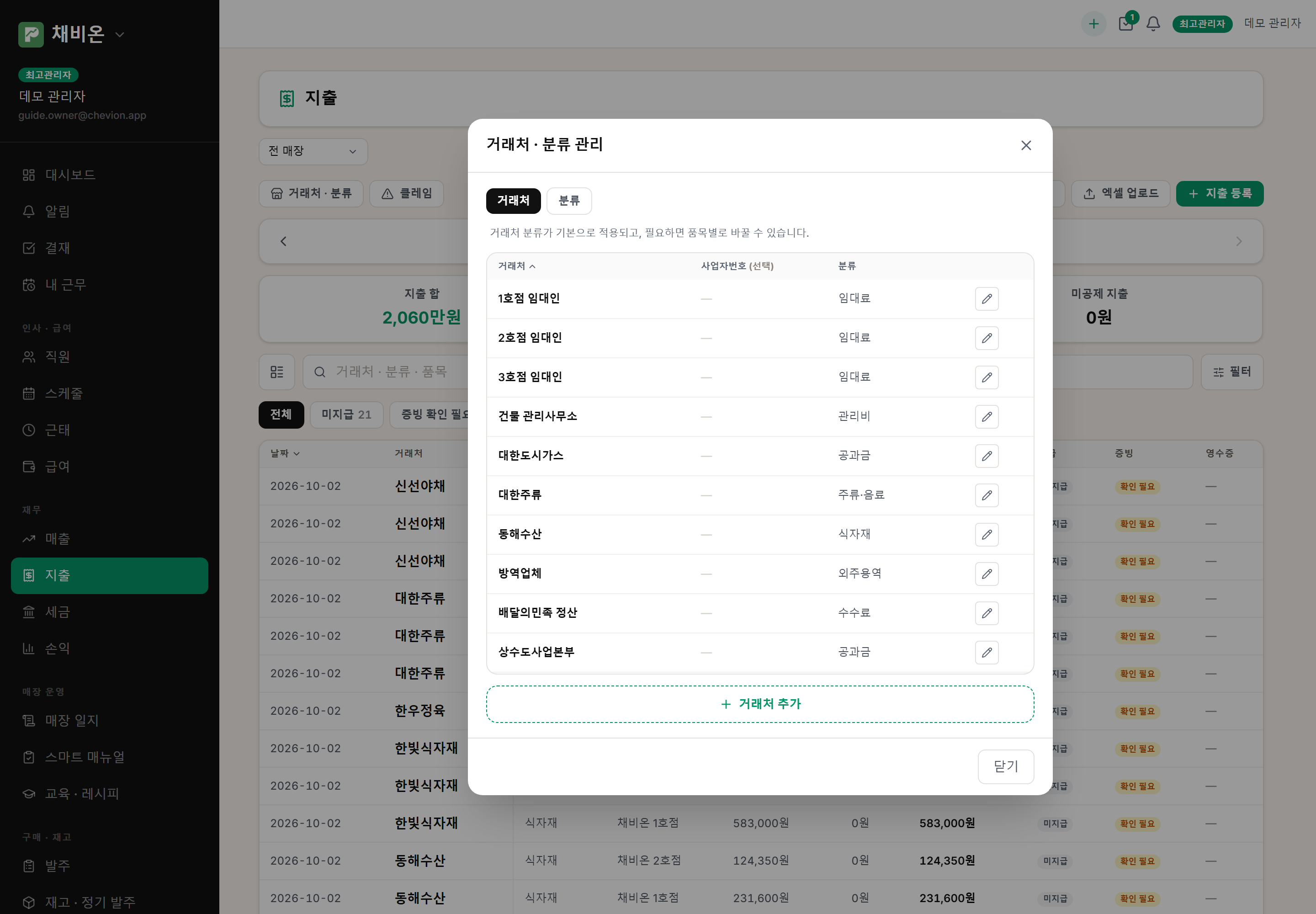Open the notifications bell in the header
1316x914 pixels.
(x=1153, y=24)
